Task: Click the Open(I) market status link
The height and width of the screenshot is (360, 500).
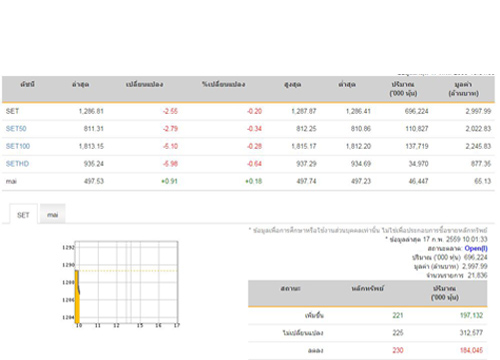Action: click(476, 248)
